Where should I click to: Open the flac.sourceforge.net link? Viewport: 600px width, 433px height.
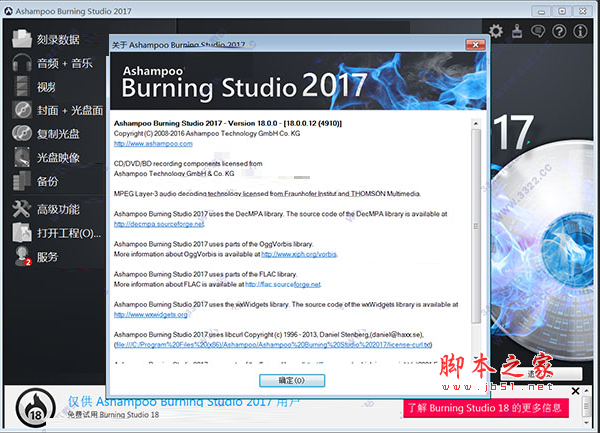click(x=283, y=284)
